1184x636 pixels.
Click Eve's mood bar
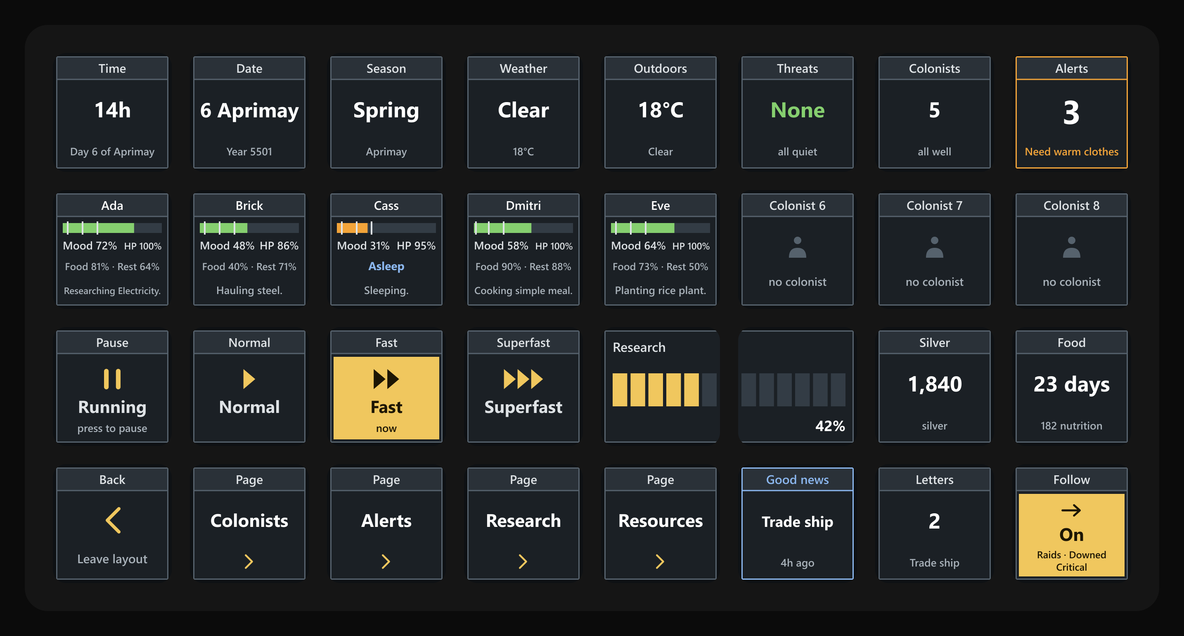click(660, 227)
